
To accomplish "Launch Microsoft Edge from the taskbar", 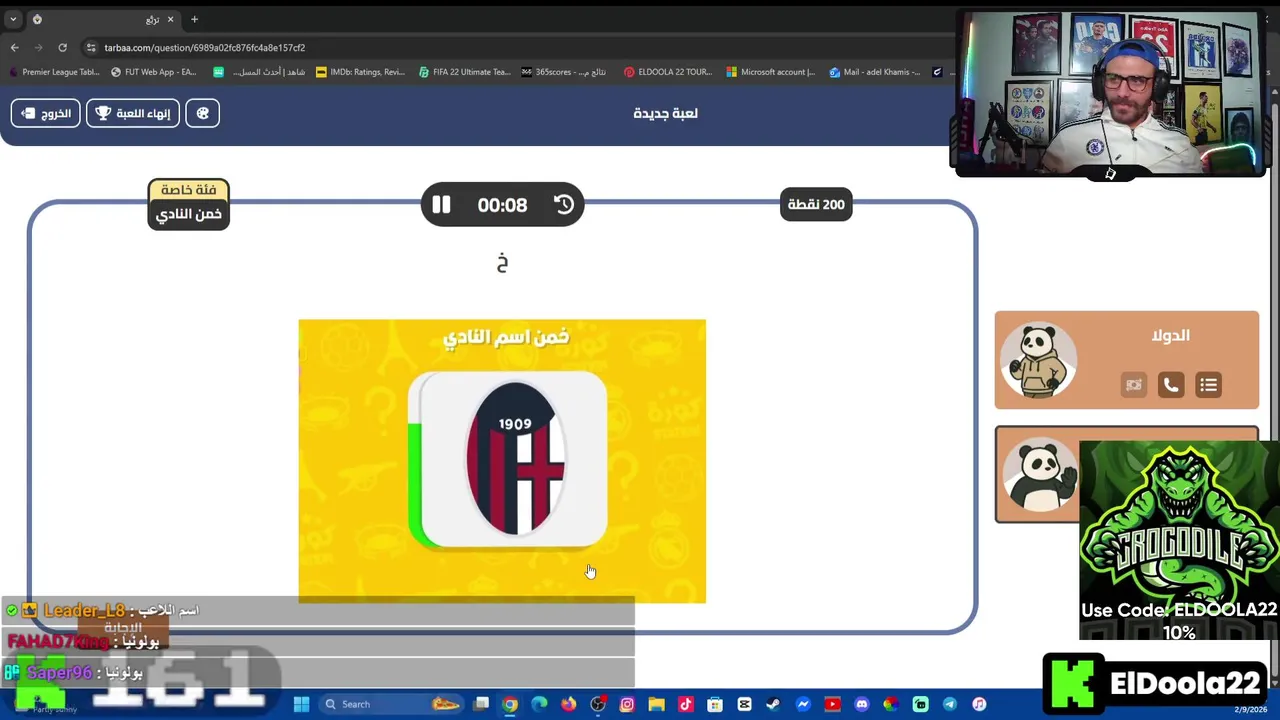I will 539,704.
